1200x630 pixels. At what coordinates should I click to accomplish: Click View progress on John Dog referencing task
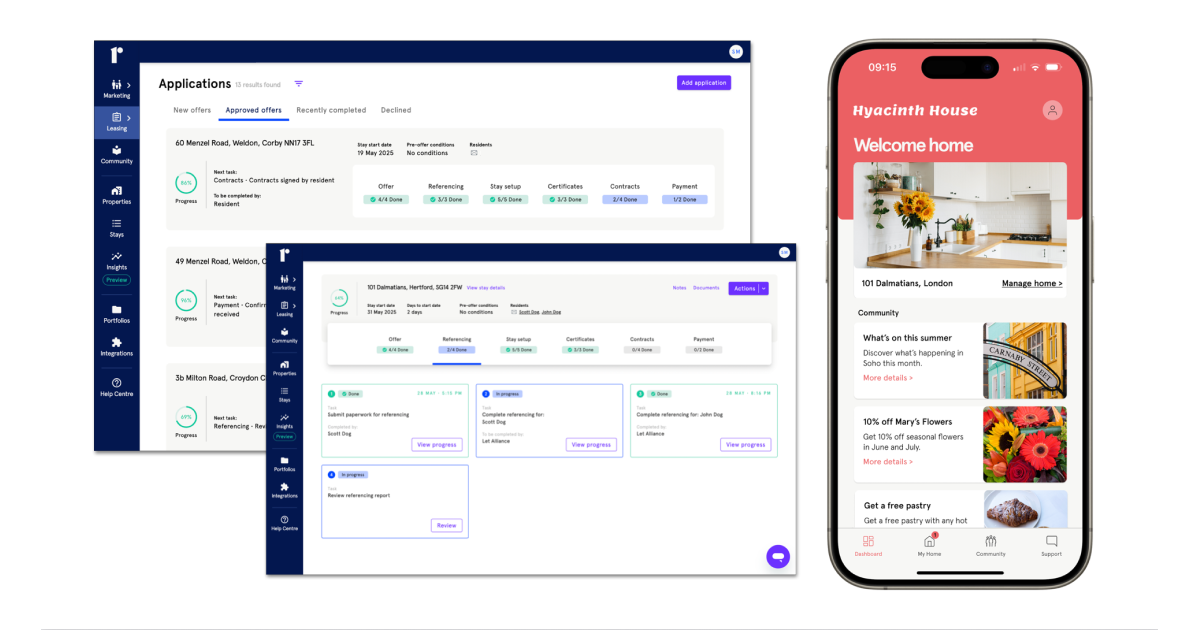click(x=746, y=444)
